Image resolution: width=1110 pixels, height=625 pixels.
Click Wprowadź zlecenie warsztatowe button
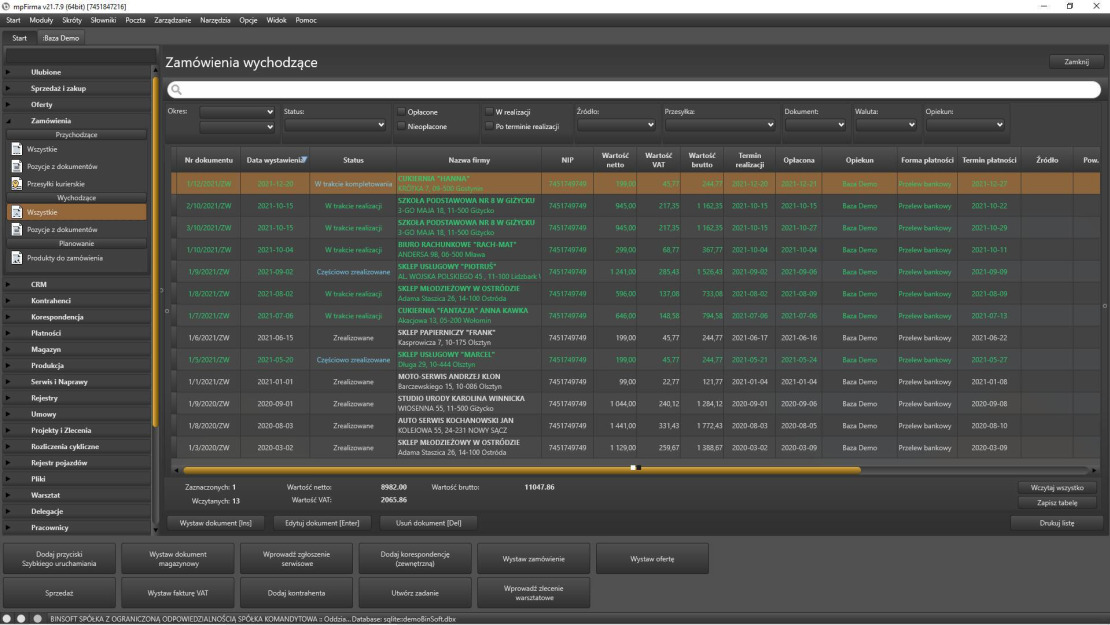tap(534, 593)
